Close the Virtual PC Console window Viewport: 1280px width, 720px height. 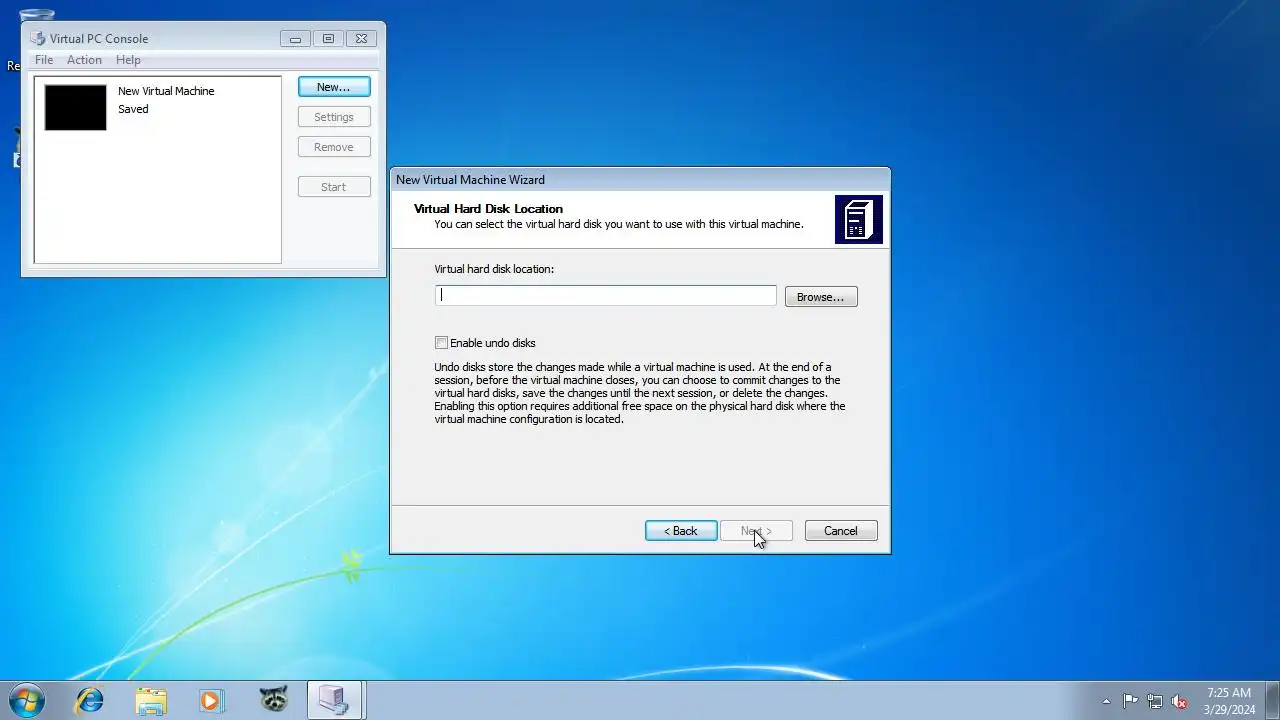pos(361,39)
